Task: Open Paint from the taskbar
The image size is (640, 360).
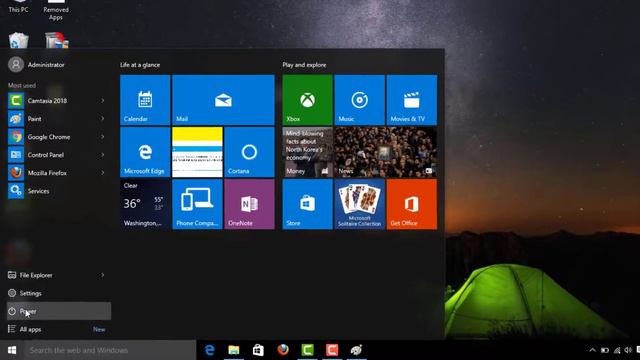Action: tap(356, 350)
